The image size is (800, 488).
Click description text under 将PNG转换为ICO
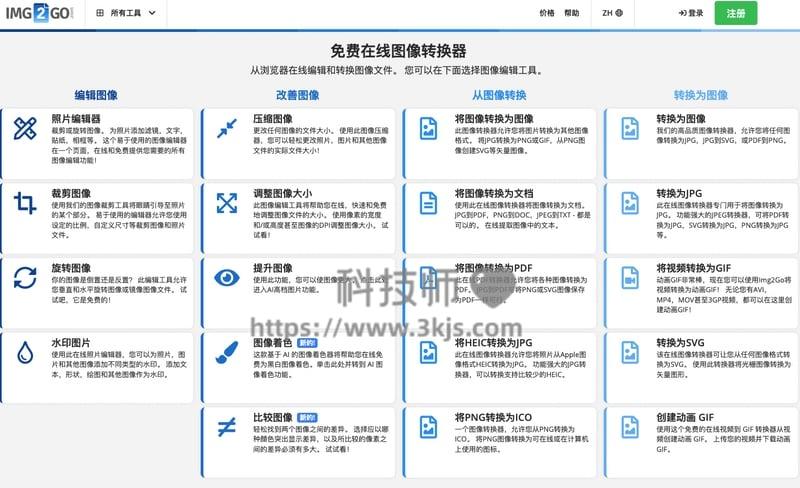(x=521, y=439)
